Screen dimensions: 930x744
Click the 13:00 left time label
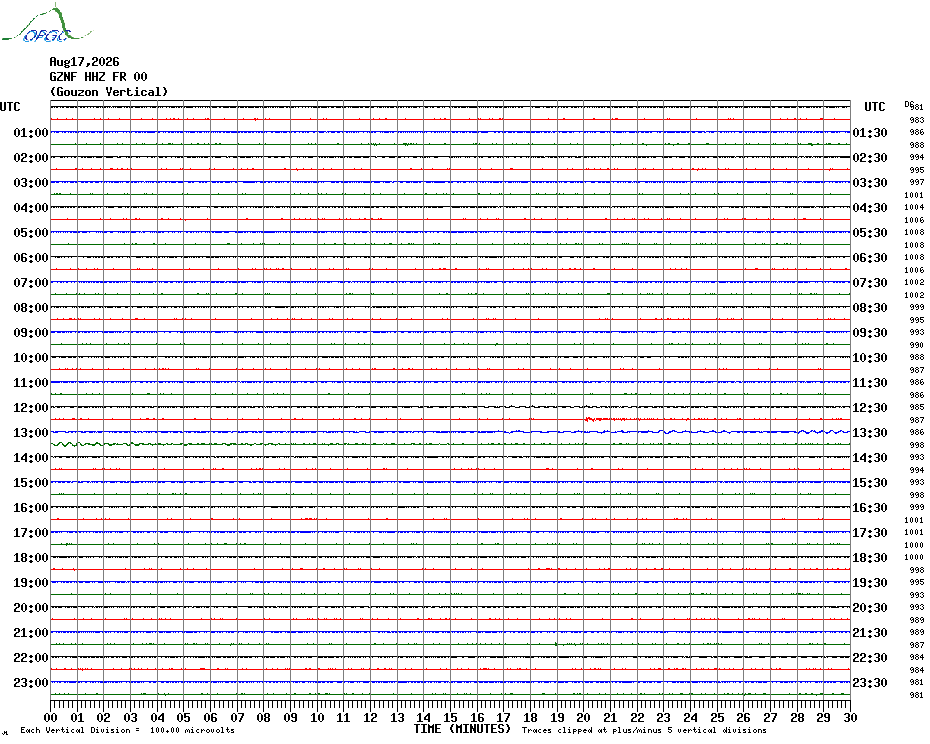31,433
